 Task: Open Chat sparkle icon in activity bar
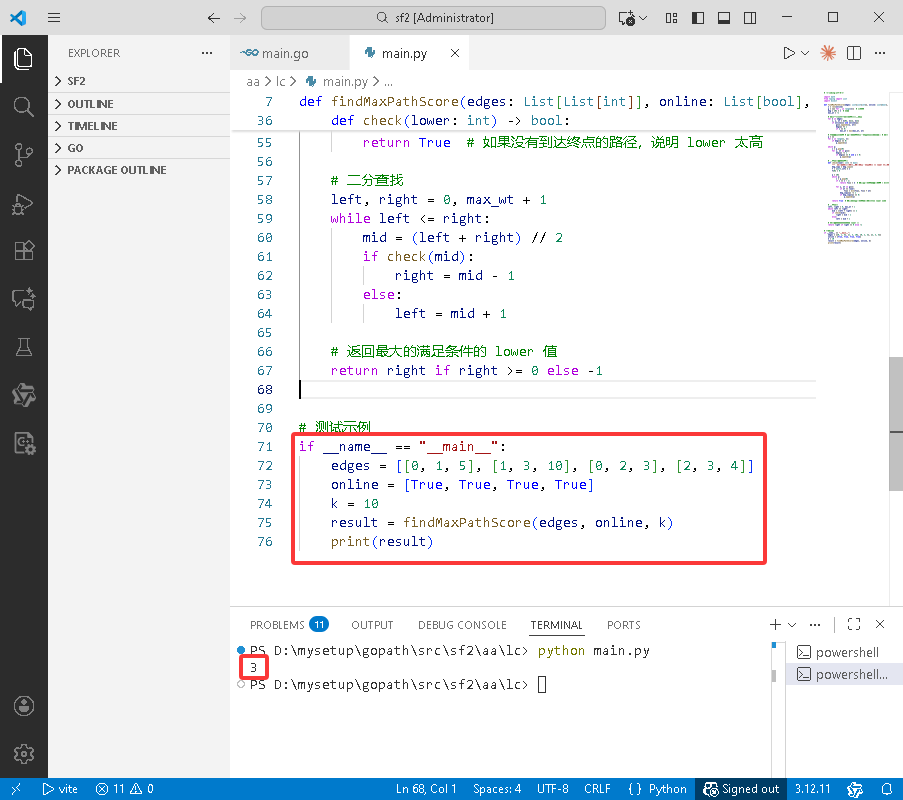pos(24,298)
